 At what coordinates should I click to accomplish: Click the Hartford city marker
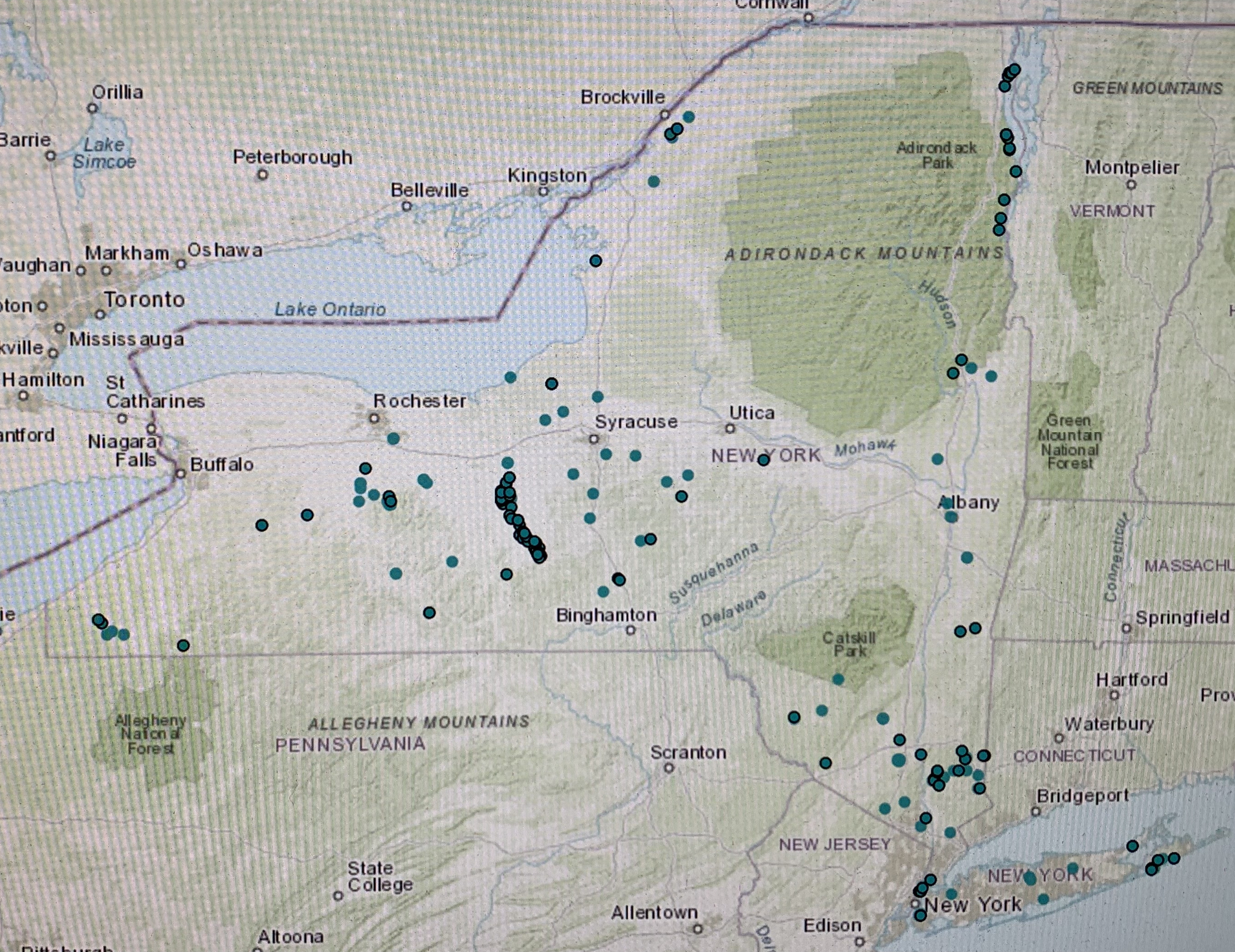(1114, 695)
